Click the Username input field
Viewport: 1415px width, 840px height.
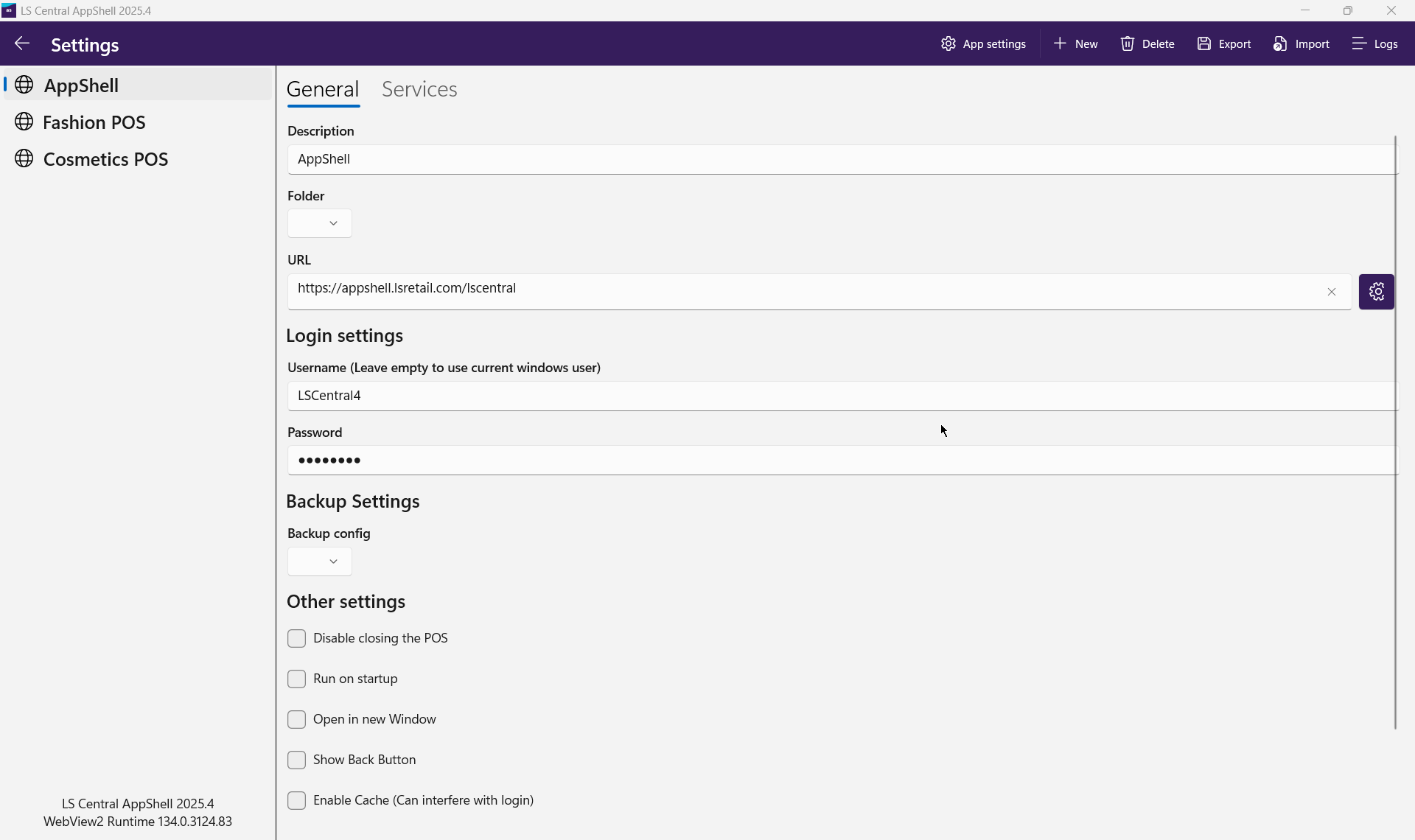[x=840, y=396]
